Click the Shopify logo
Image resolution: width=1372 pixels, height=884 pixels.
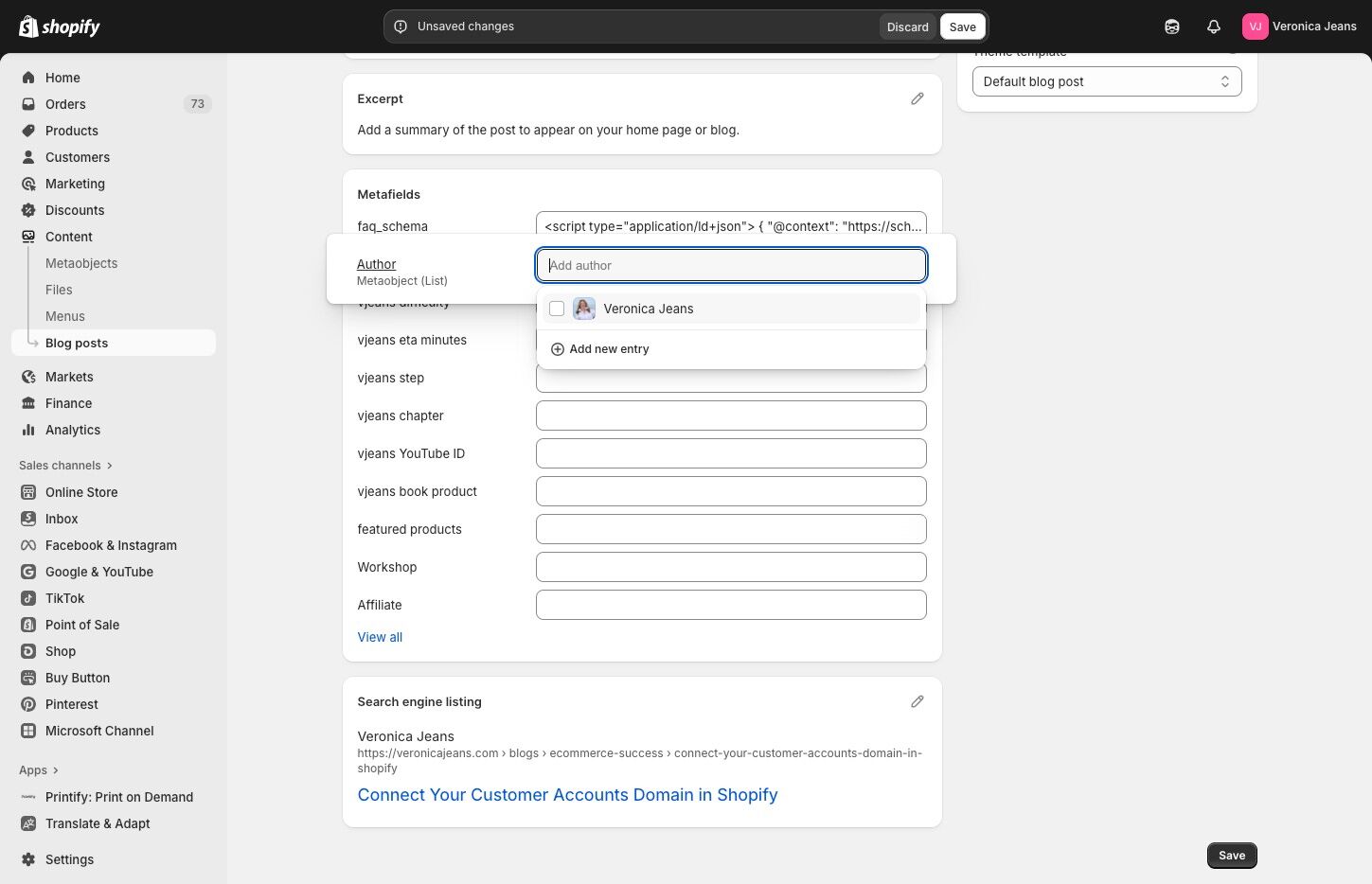click(60, 27)
